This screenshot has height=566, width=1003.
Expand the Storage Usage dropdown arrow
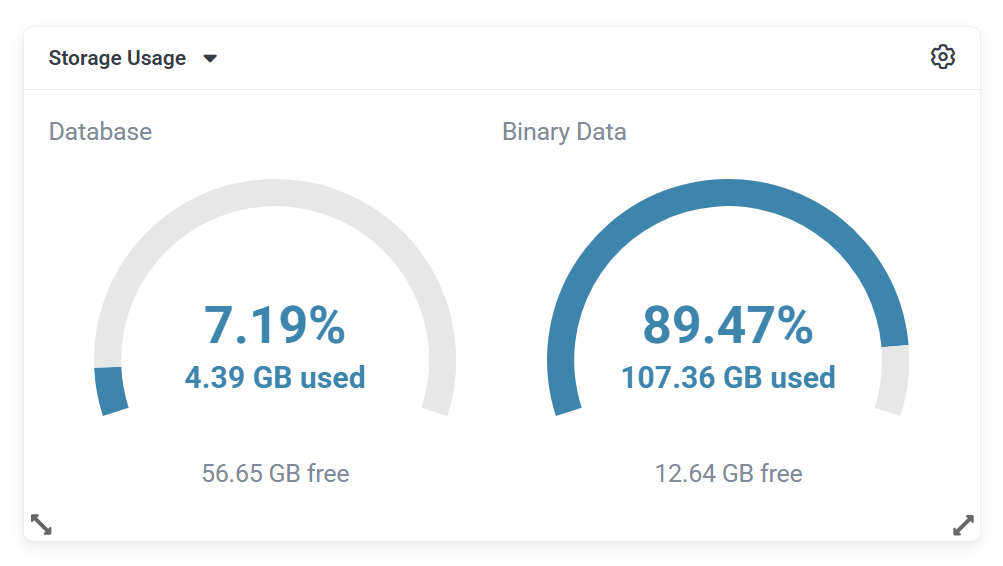(x=210, y=58)
